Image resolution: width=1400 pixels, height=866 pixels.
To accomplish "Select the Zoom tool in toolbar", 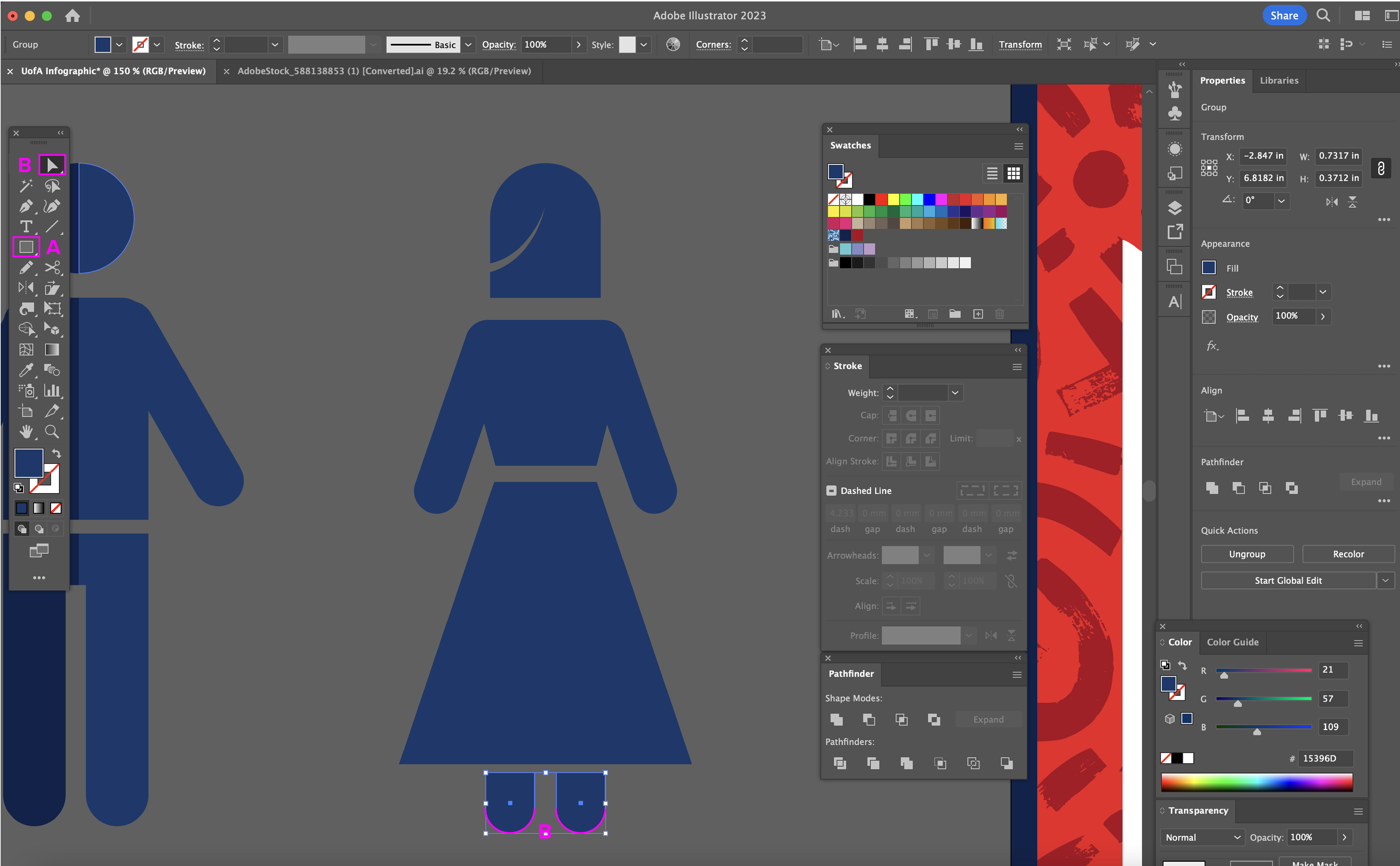I will [x=52, y=432].
